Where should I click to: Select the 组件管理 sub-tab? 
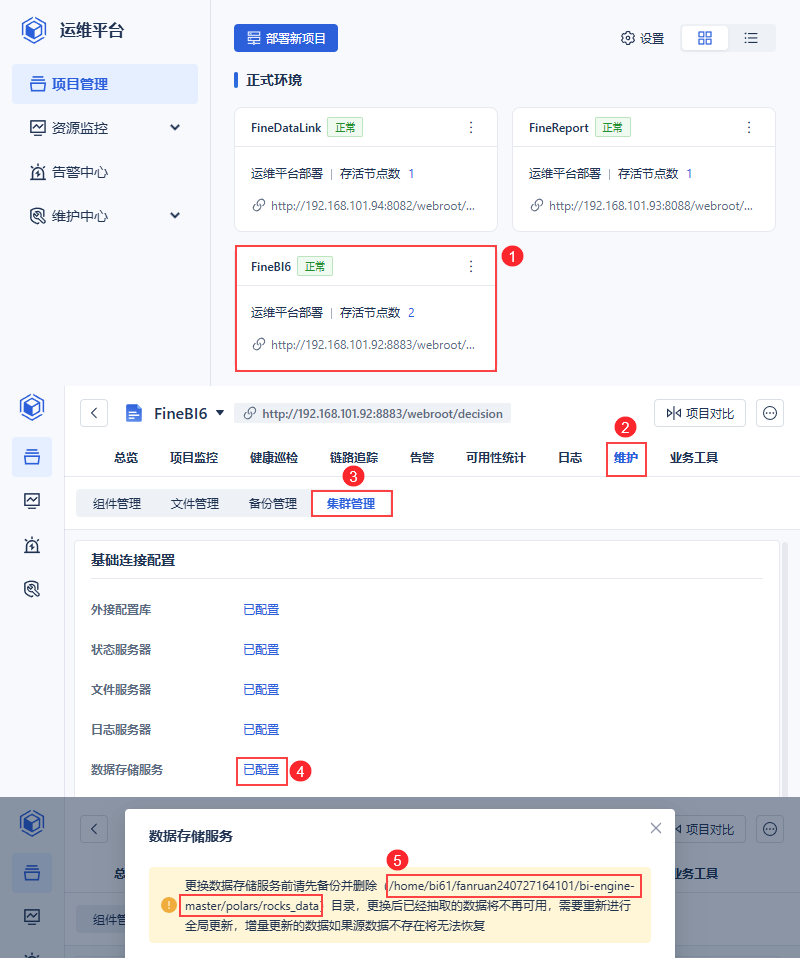point(117,503)
